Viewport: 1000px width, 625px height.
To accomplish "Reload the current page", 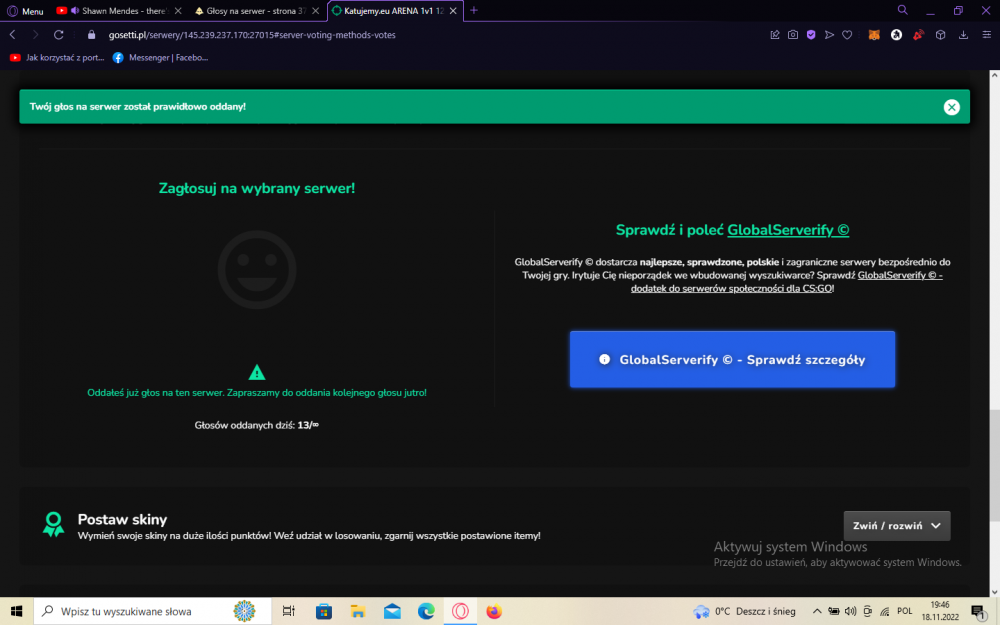I will pyautogui.click(x=59, y=35).
